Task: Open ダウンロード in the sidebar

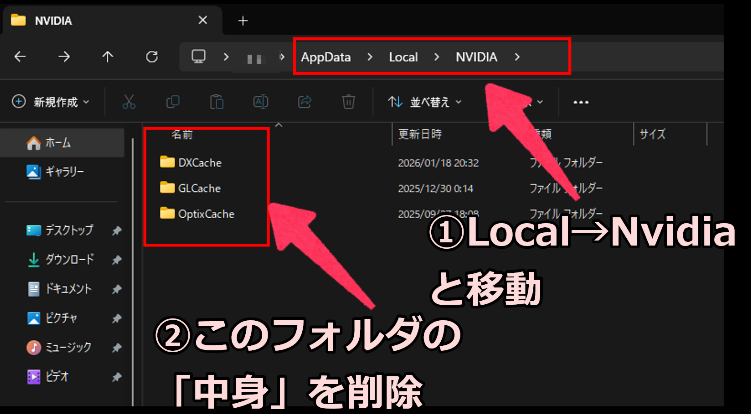Action: point(68,259)
